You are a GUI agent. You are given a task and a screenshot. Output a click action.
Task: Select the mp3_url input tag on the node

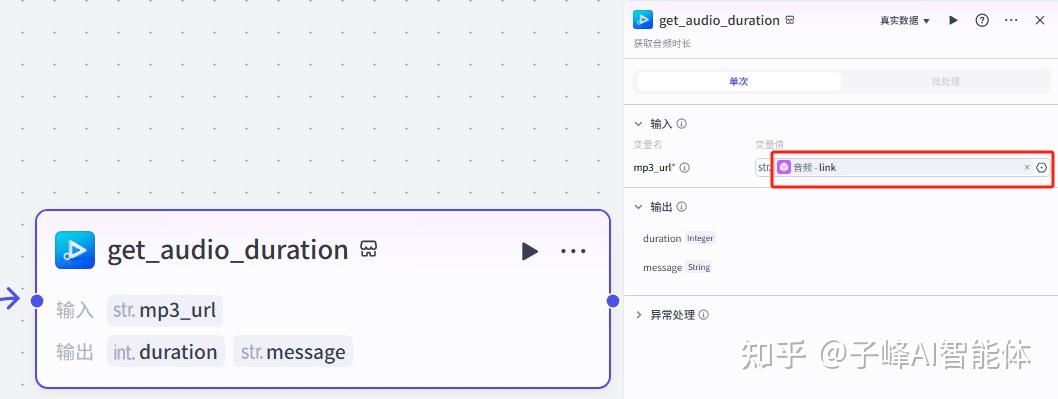pos(165,311)
